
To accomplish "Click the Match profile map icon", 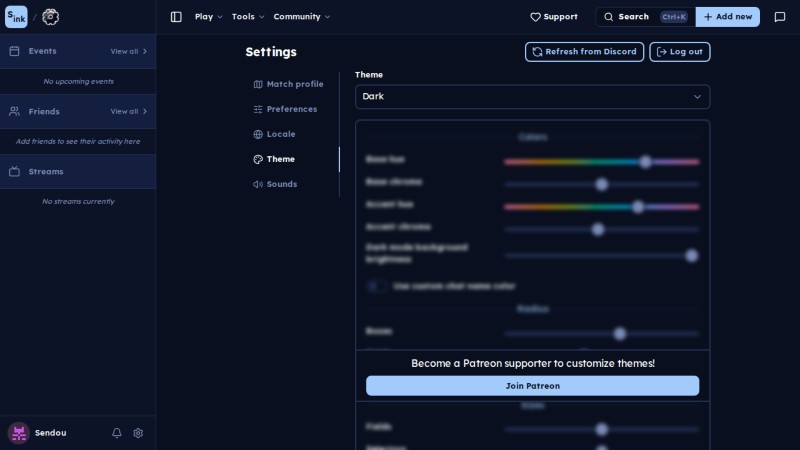I will [x=258, y=84].
